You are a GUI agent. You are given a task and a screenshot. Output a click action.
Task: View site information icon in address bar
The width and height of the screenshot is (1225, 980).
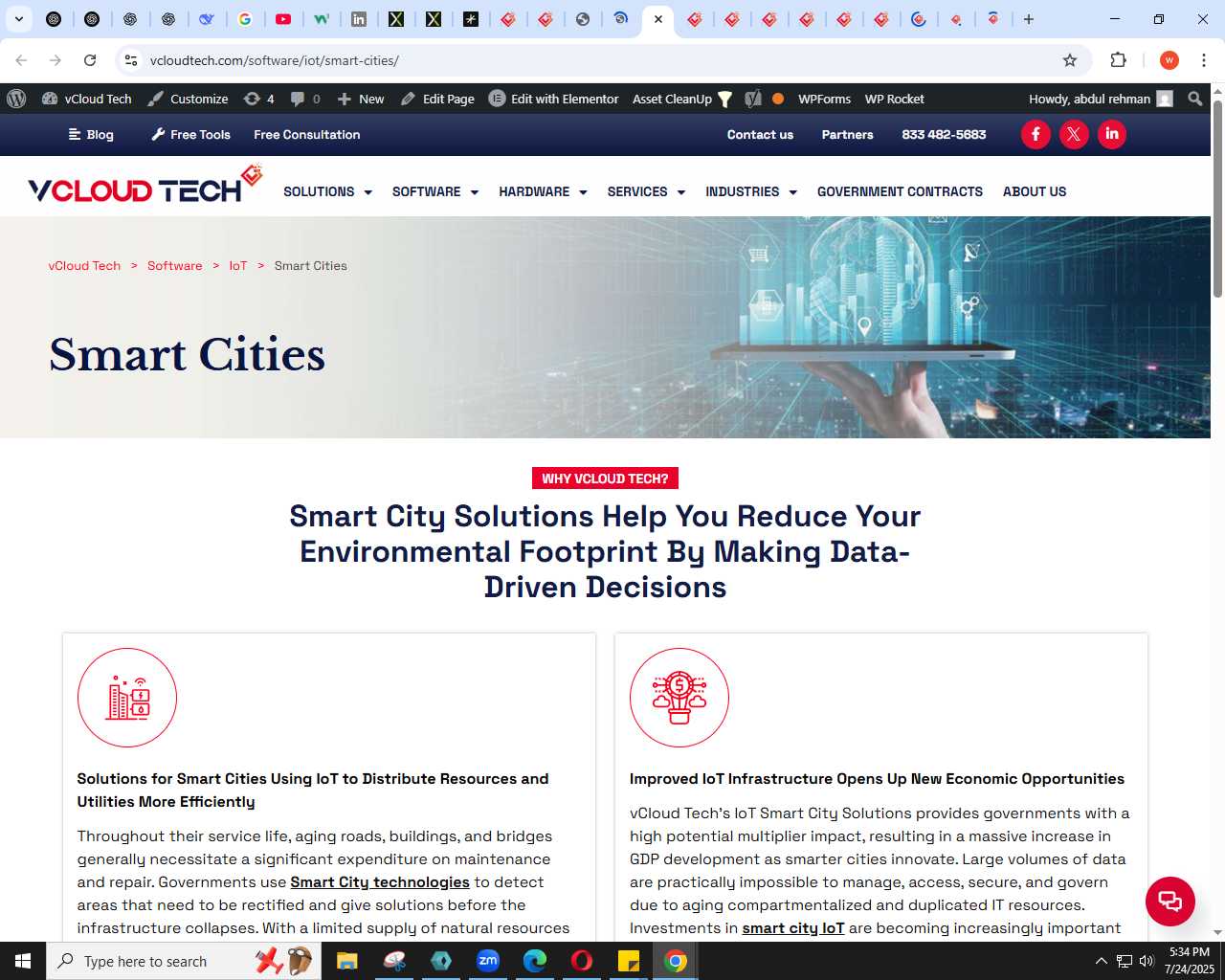(x=131, y=60)
